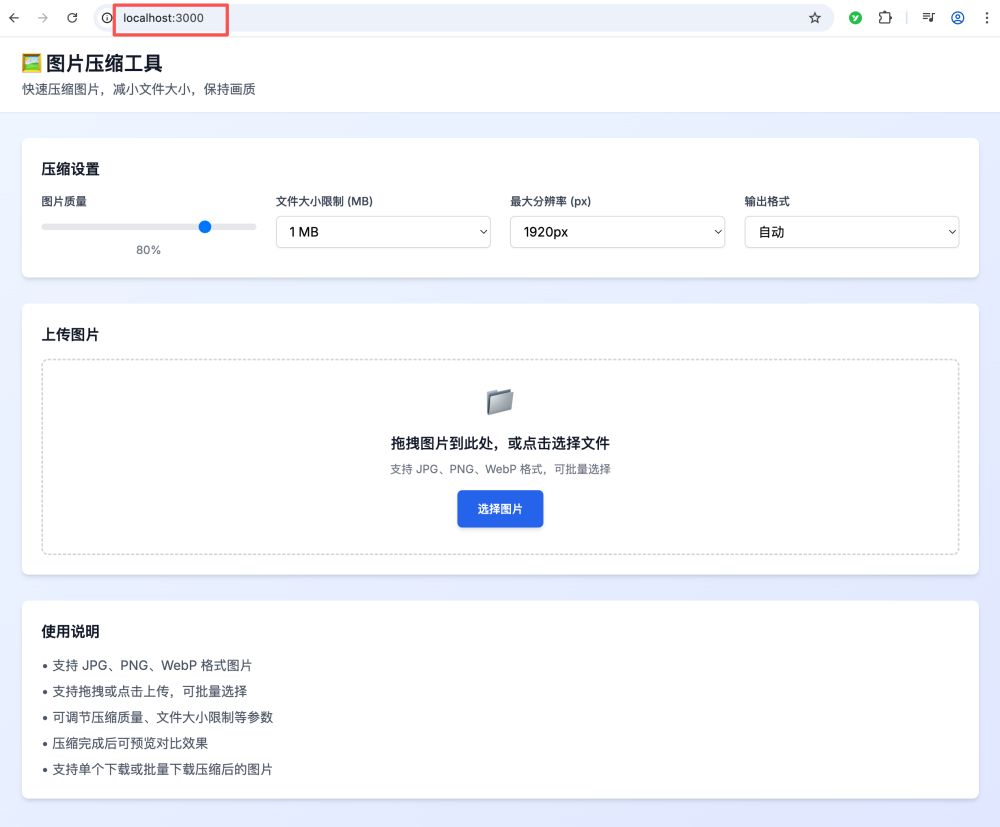Open the media controls playlist icon

(x=927, y=17)
